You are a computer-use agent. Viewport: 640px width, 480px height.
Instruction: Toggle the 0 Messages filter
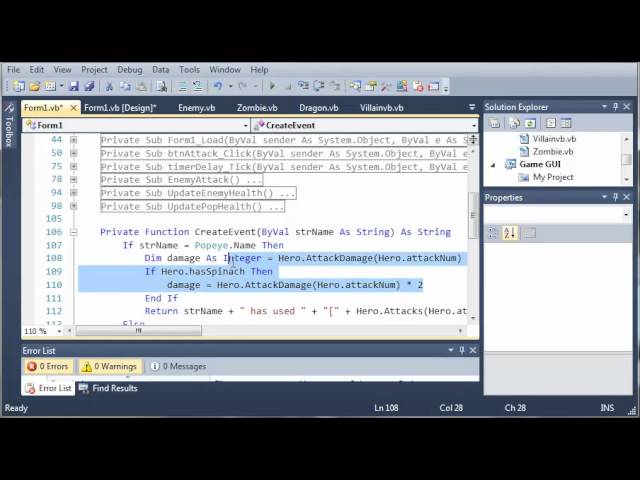178,367
